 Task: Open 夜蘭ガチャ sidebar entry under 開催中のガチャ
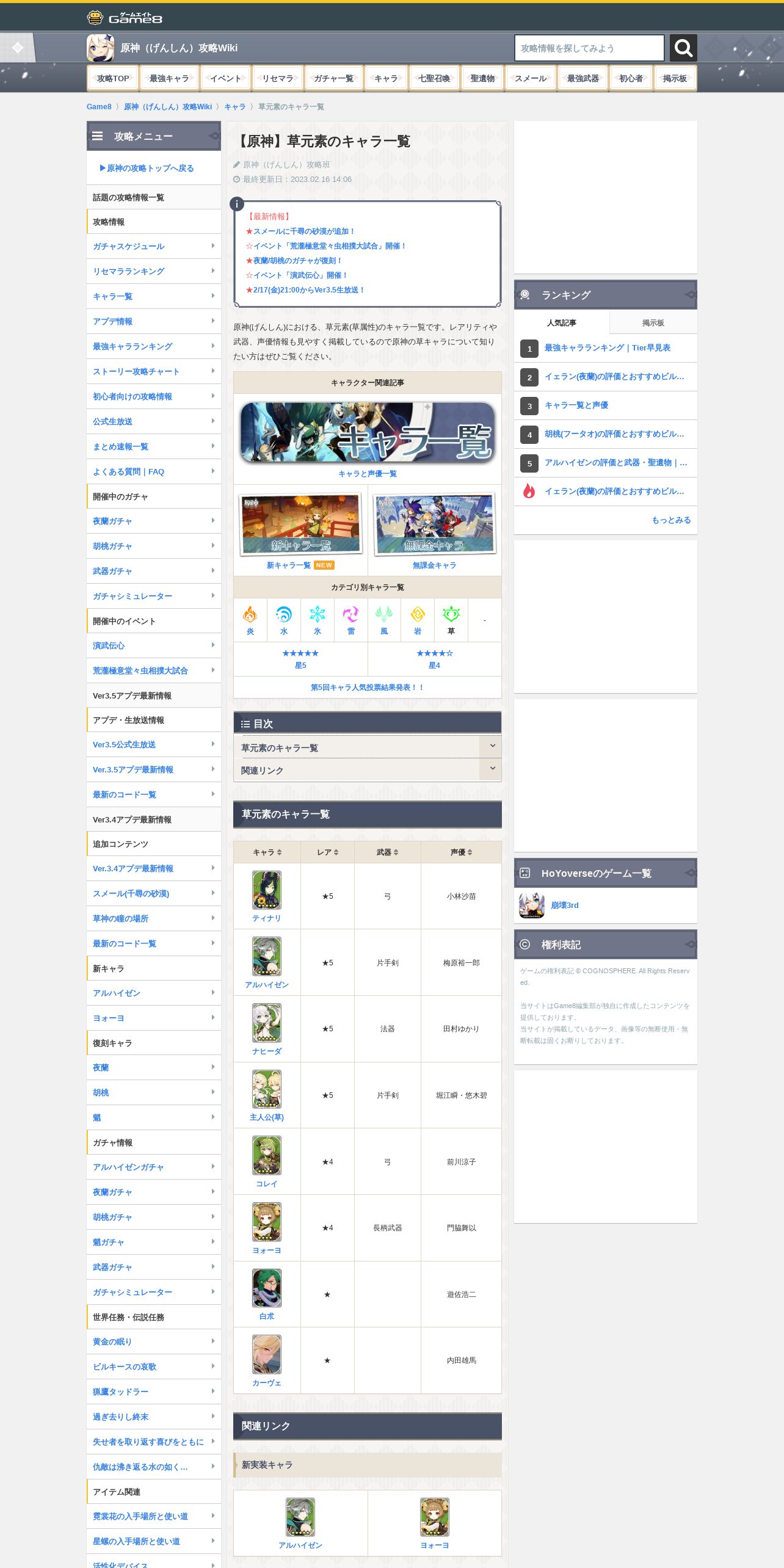coord(154,521)
